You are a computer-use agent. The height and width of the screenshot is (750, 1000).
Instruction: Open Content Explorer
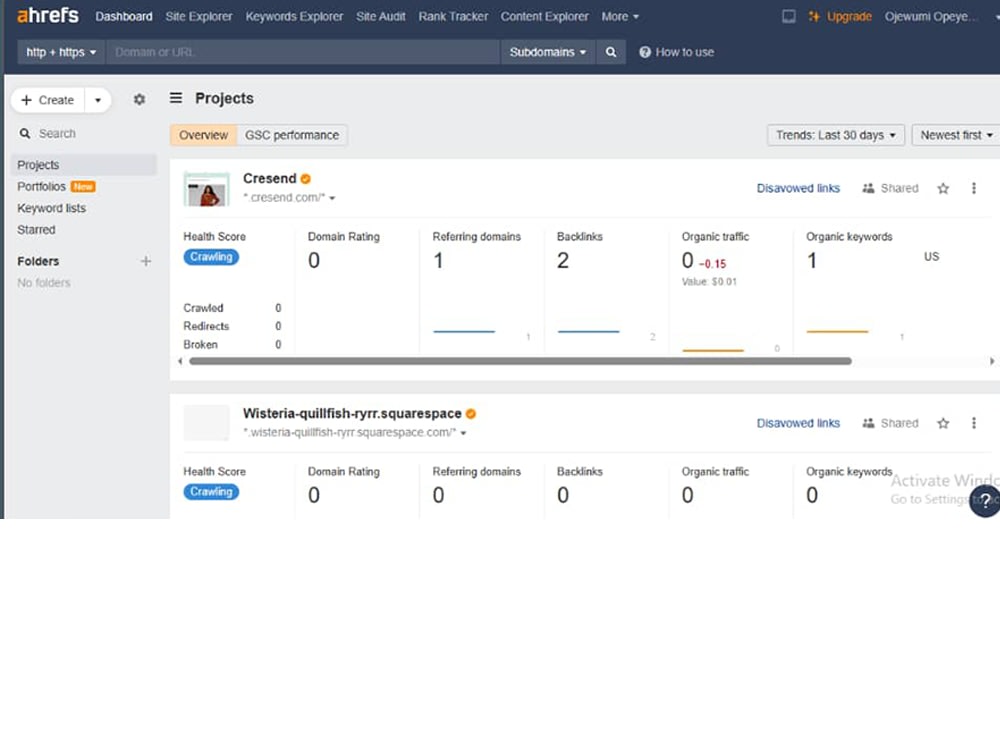click(x=544, y=17)
